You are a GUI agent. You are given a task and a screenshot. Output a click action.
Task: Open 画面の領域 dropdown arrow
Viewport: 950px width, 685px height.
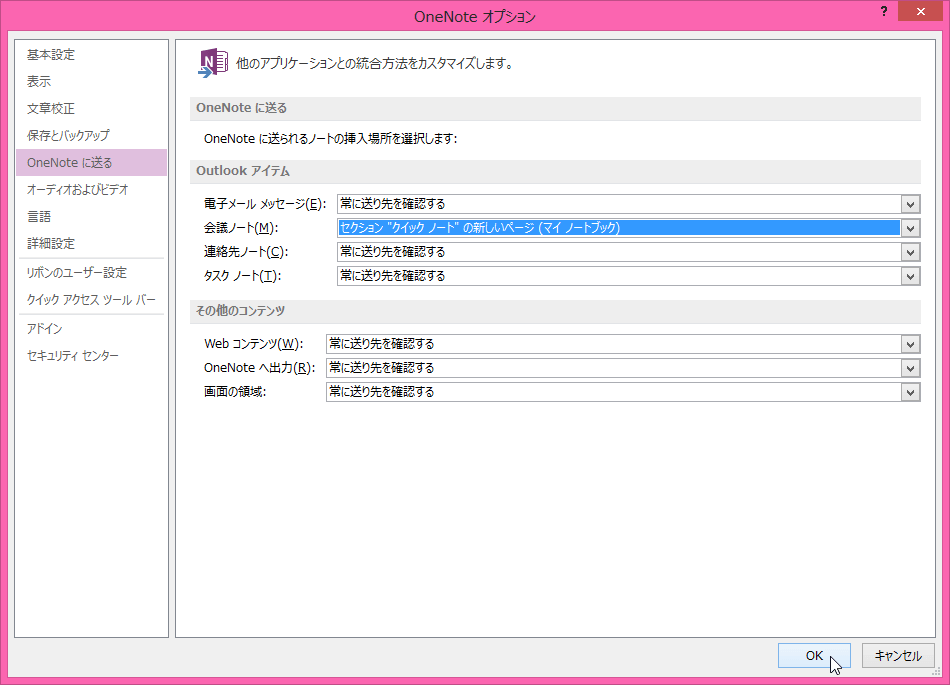pyautogui.click(x=910, y=392)
